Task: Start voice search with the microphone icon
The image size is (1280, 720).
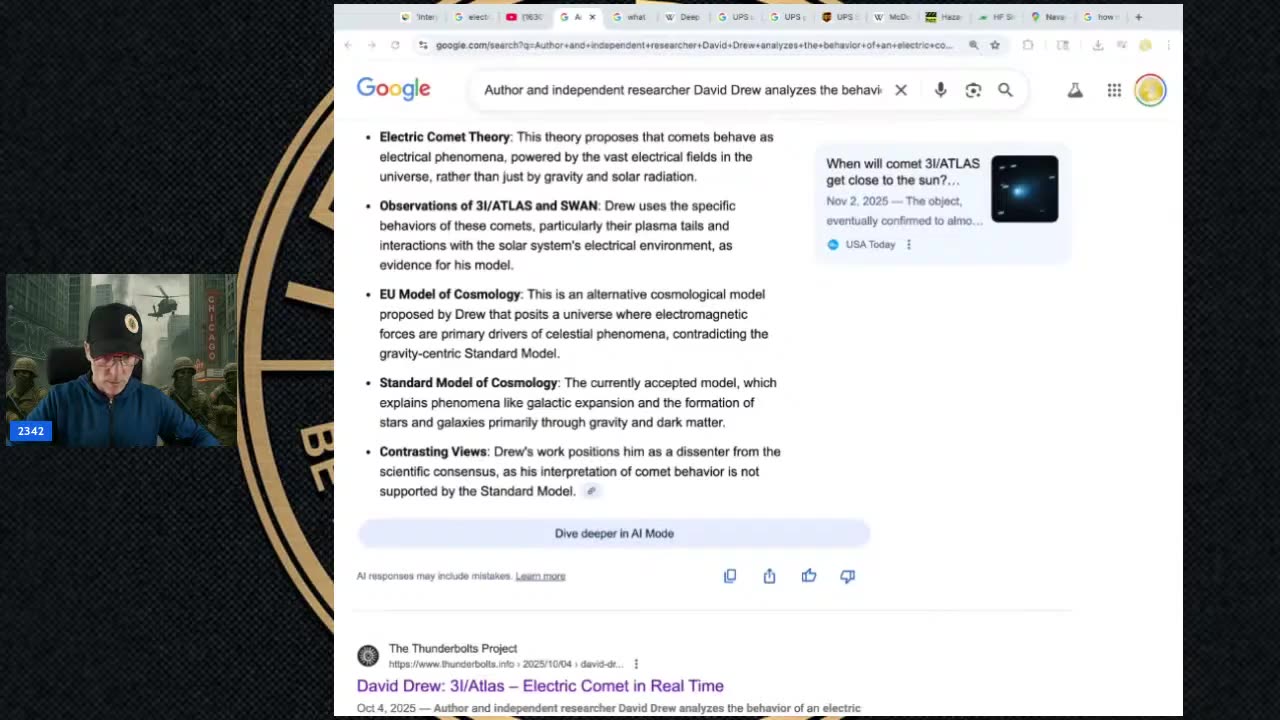Action: pos(940,90)
